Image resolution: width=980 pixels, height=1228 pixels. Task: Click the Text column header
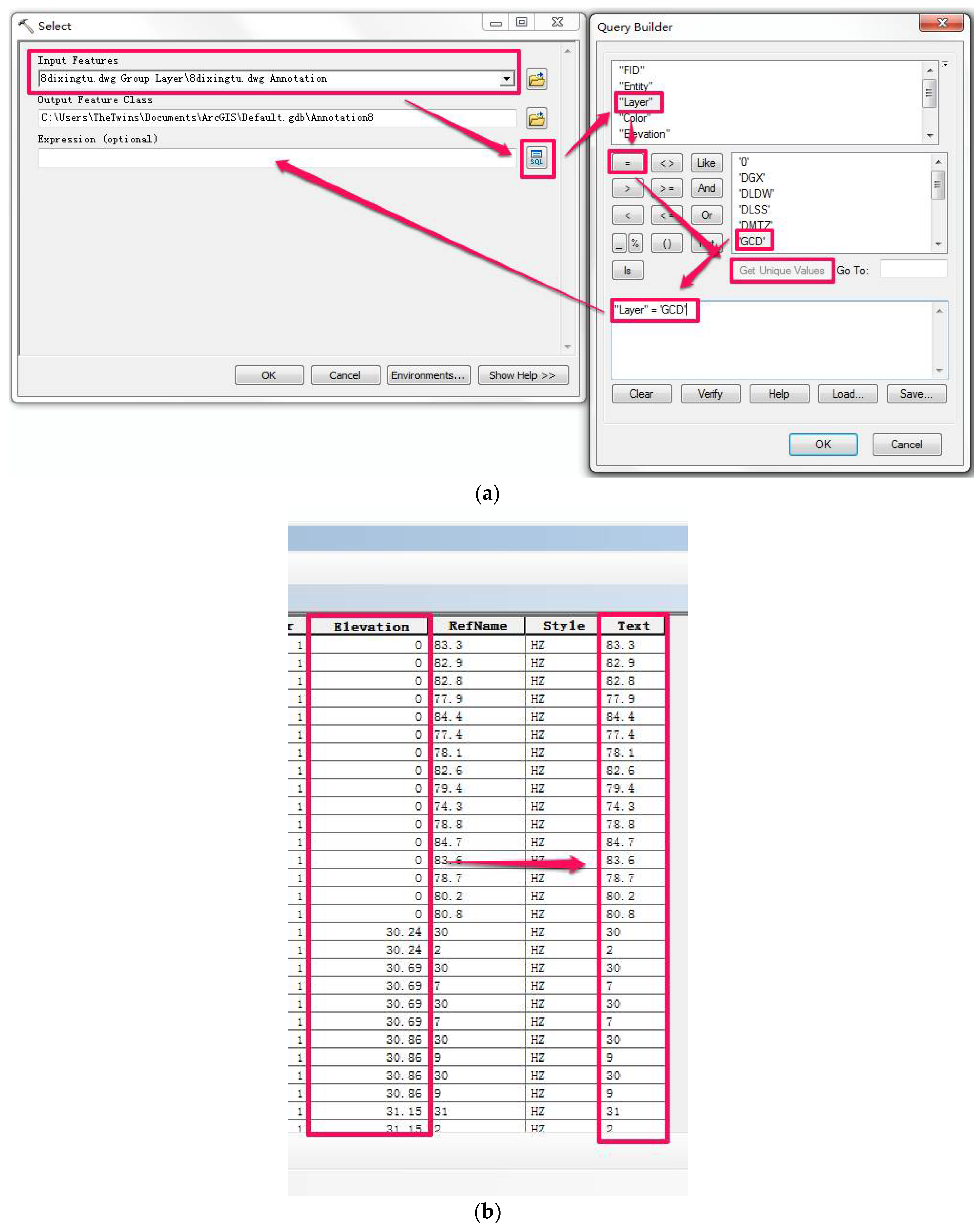[x=633, y=625]
